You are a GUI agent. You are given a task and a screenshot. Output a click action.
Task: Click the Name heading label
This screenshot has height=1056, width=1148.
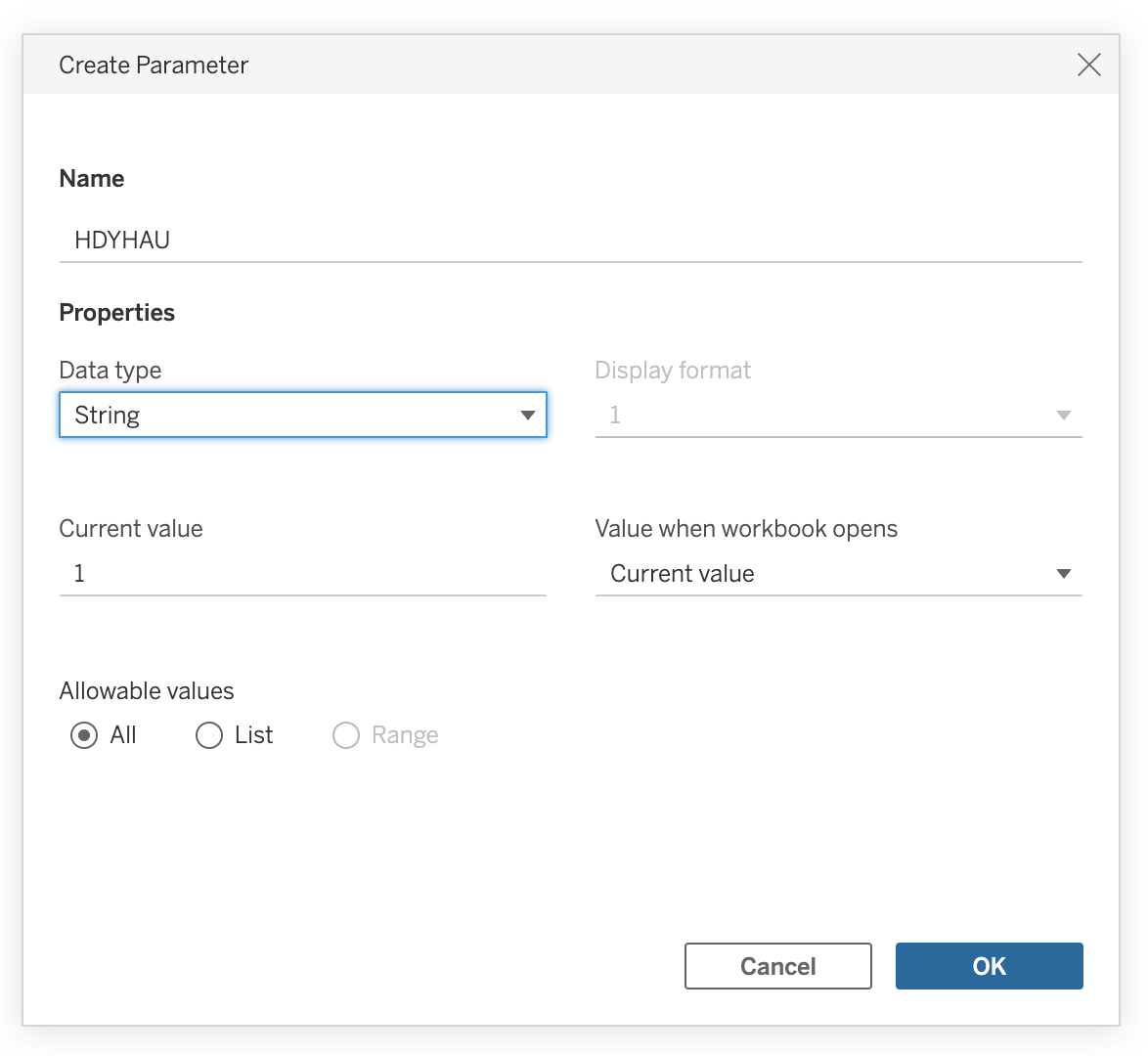click(92, 179)
